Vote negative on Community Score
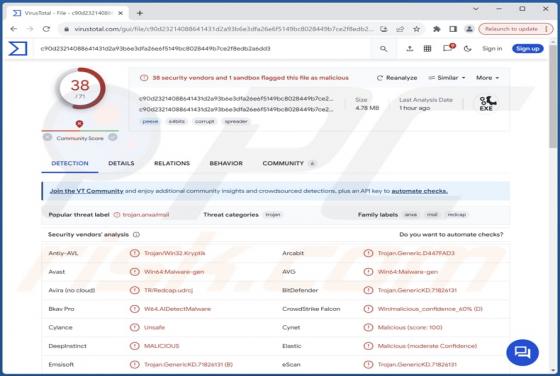 click(x=47, y=137)
